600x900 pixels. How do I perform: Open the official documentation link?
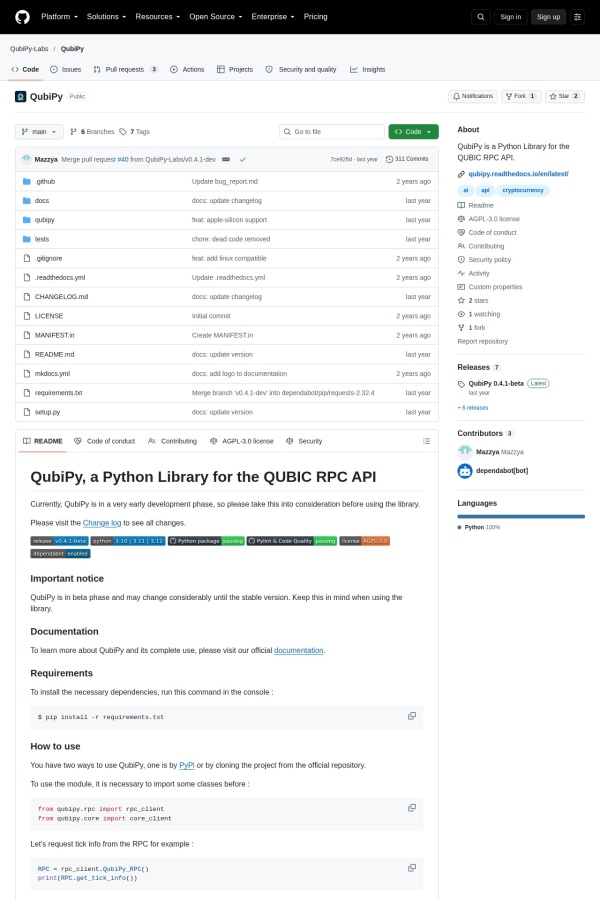pos(299,650)
